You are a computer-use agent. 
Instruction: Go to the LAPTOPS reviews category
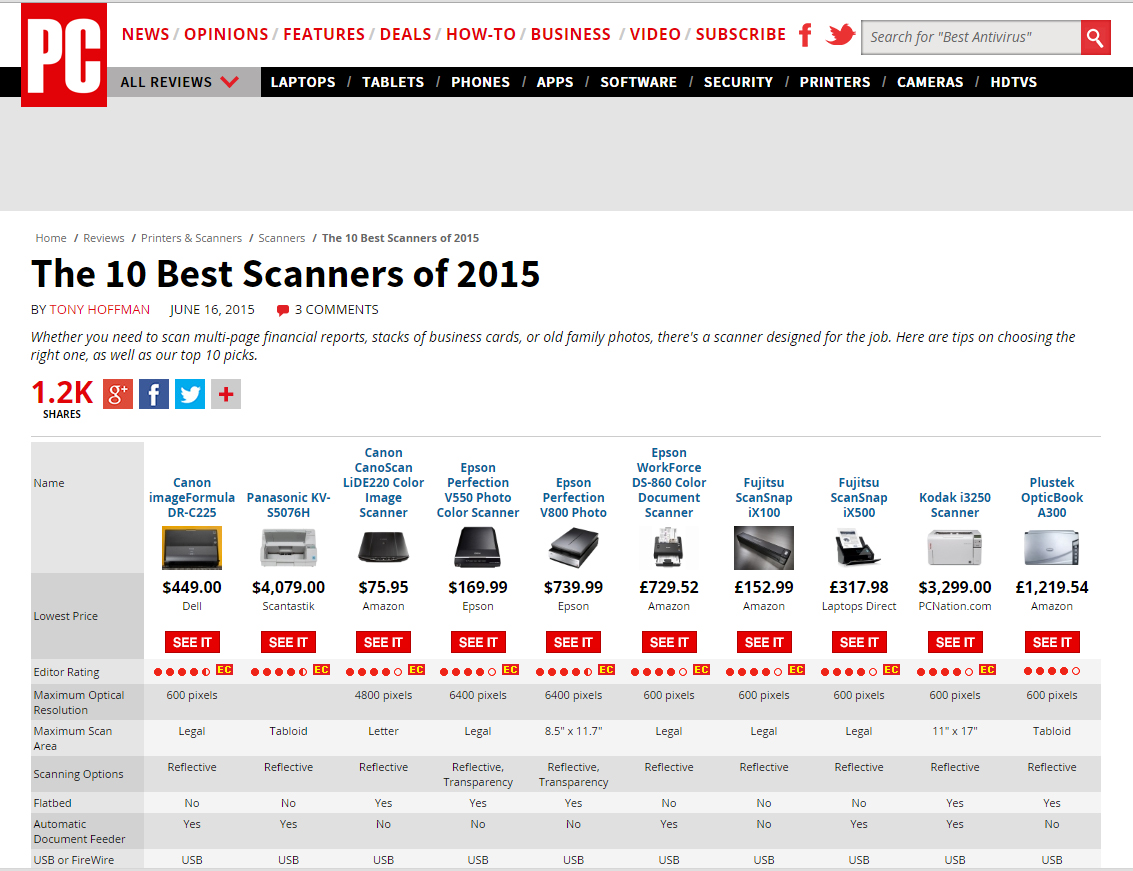tap(303, 82)
